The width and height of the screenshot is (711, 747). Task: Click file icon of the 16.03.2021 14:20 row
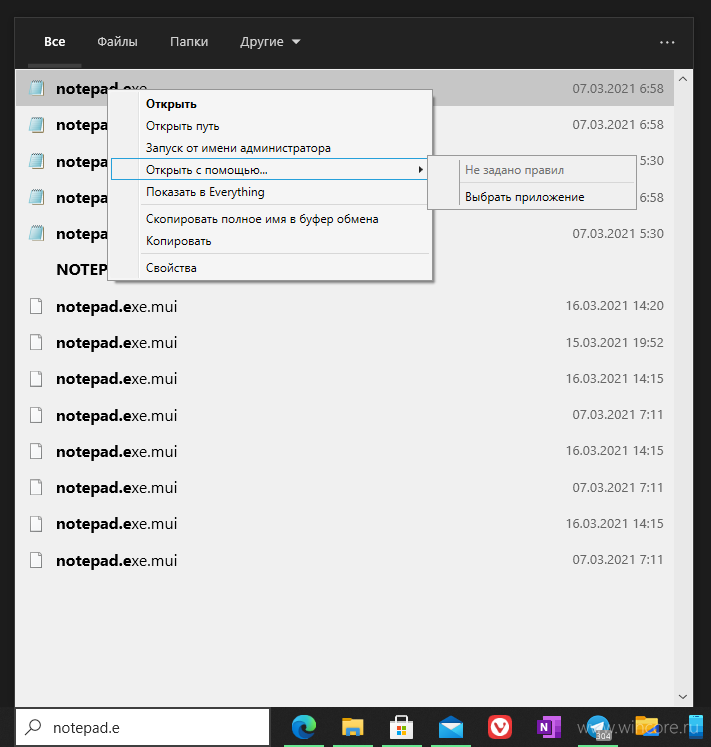click(36, 306)
